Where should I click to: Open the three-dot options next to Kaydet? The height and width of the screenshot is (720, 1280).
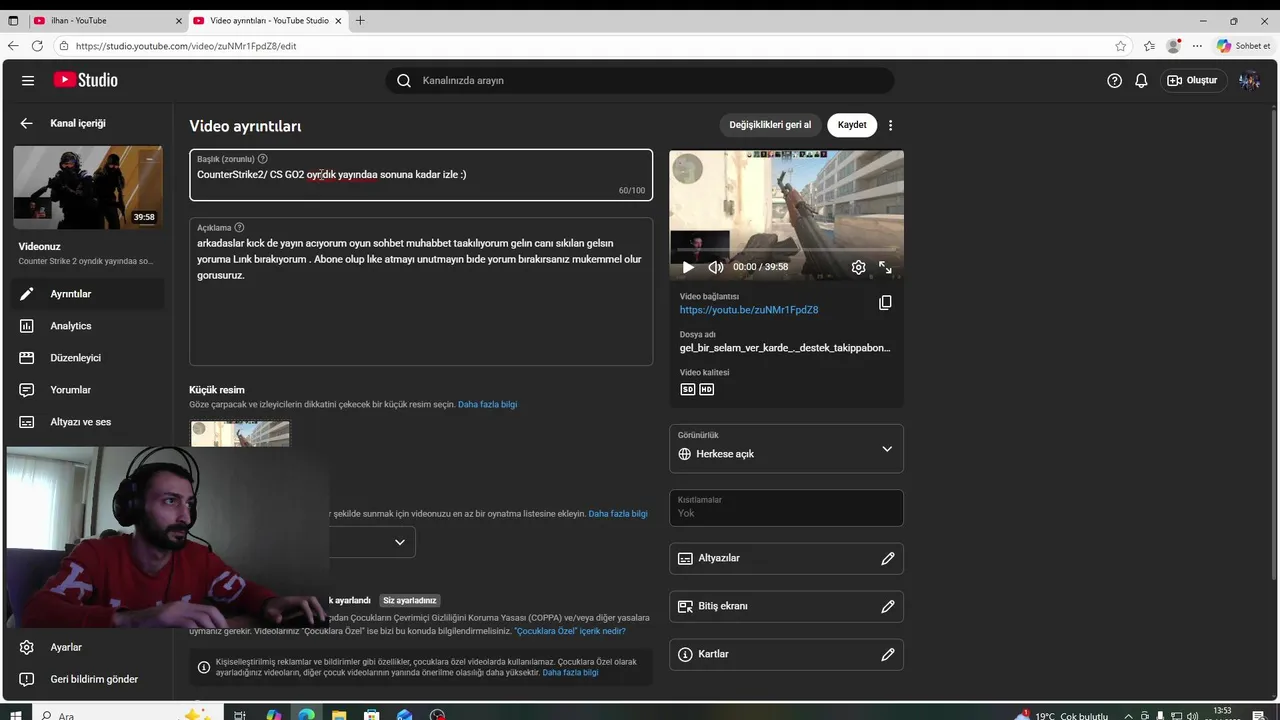pos(890,125)
